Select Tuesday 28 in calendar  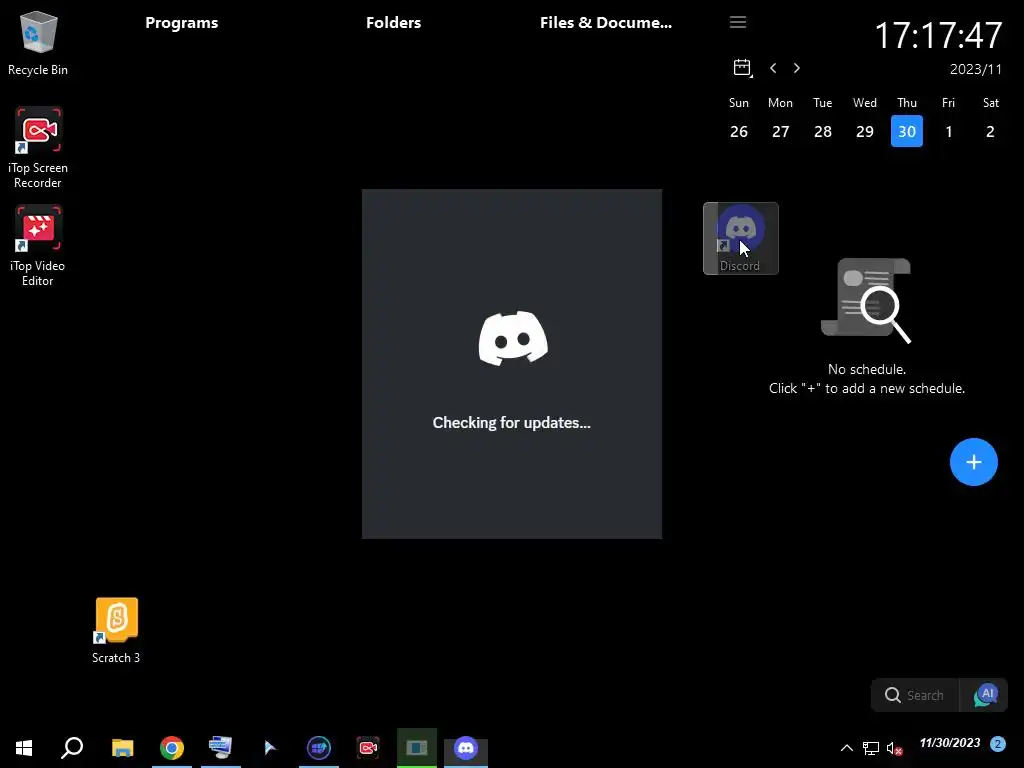[823, 131]
